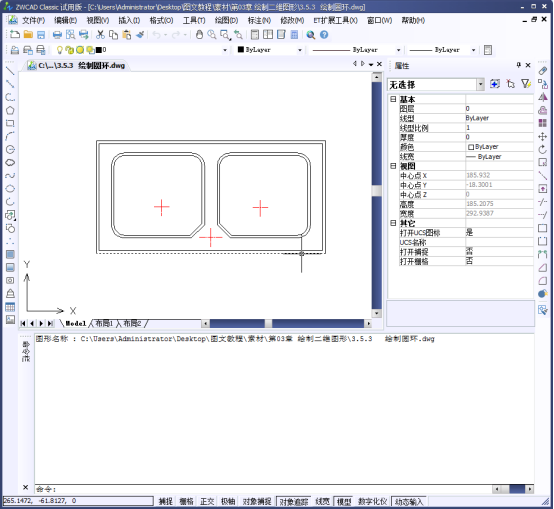Toggle 对象捕捉 object snap in status bar

257,501
